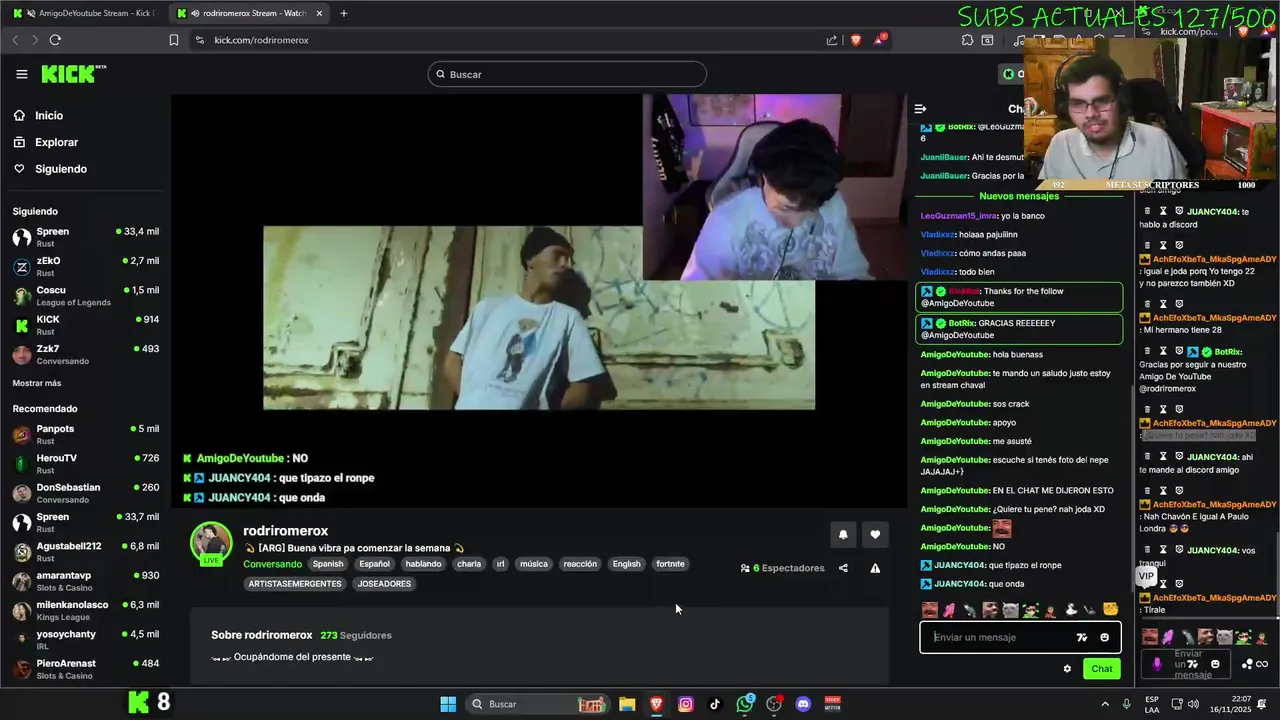
Task: Select the ARTISTASEMERGENTES tag
Action: click(x=295, y=584)
